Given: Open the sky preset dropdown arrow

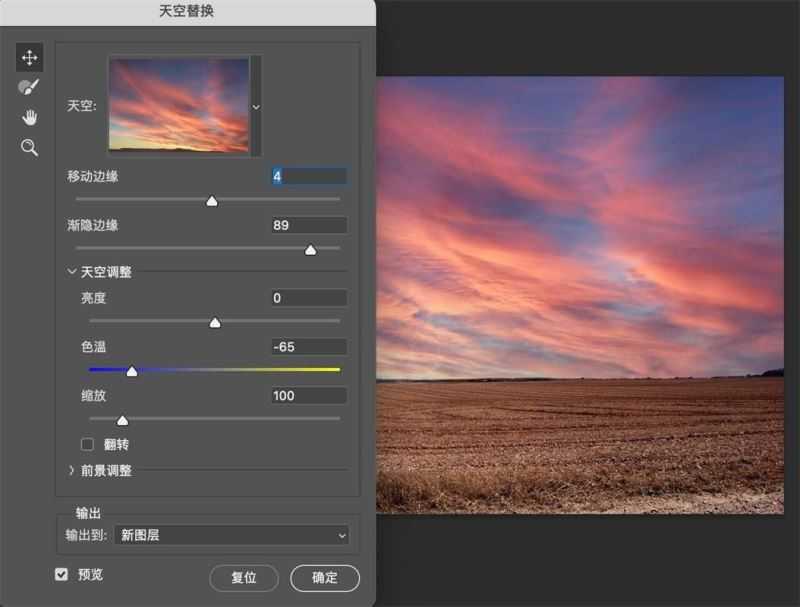Looking at the screenshot, I should pos(256,106).
